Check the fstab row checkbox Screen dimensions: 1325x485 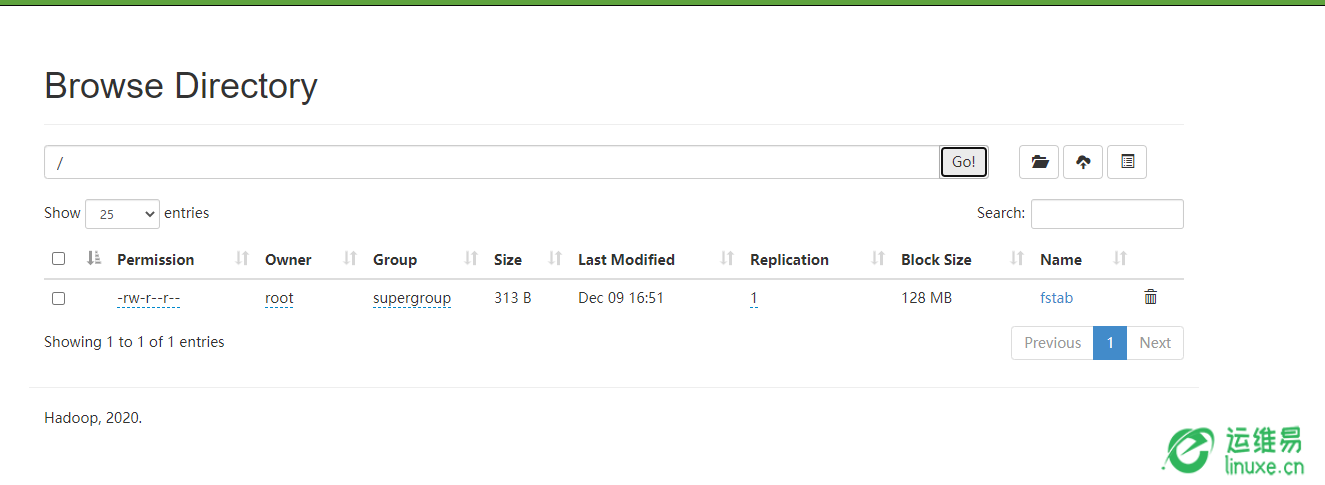[58, 298]
